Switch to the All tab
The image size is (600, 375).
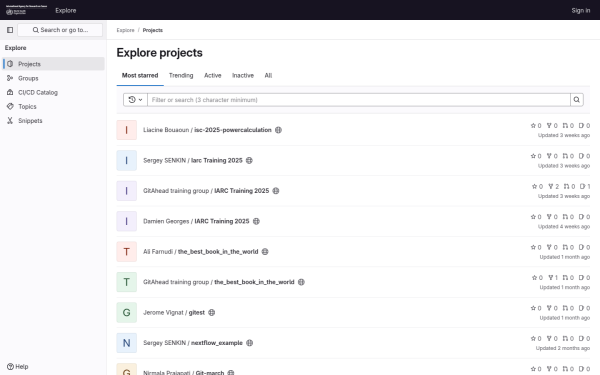[x=268, y=75]
